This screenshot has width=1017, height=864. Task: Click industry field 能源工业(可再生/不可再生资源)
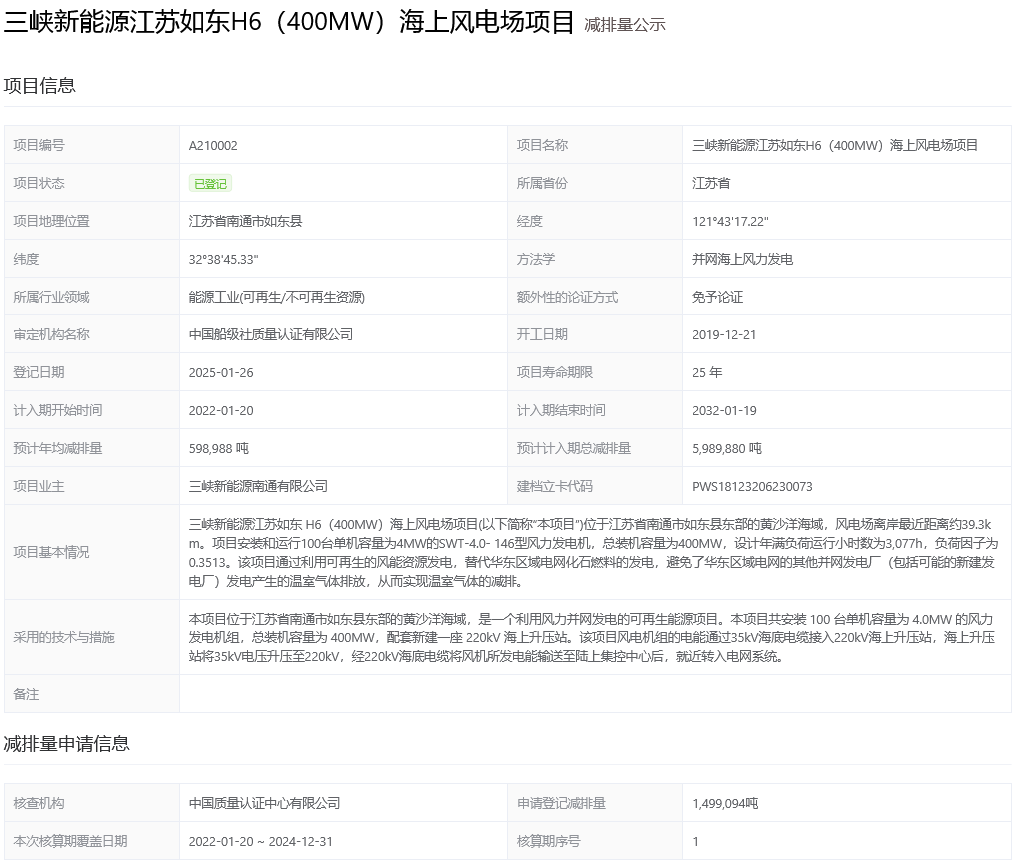click(277, 297)
